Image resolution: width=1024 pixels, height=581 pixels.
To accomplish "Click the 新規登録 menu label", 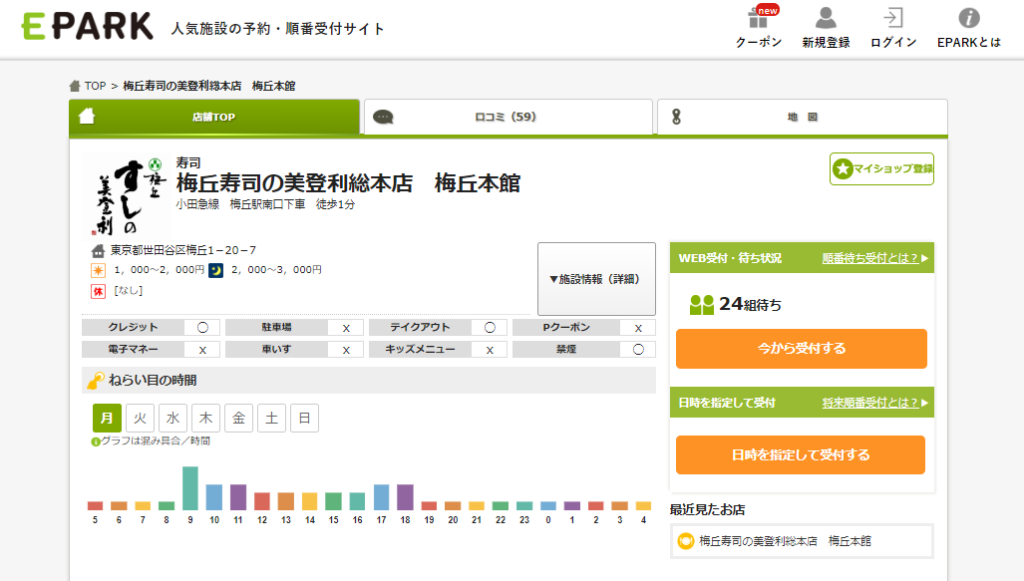I will pyautogui.click(x=826, y=42).
